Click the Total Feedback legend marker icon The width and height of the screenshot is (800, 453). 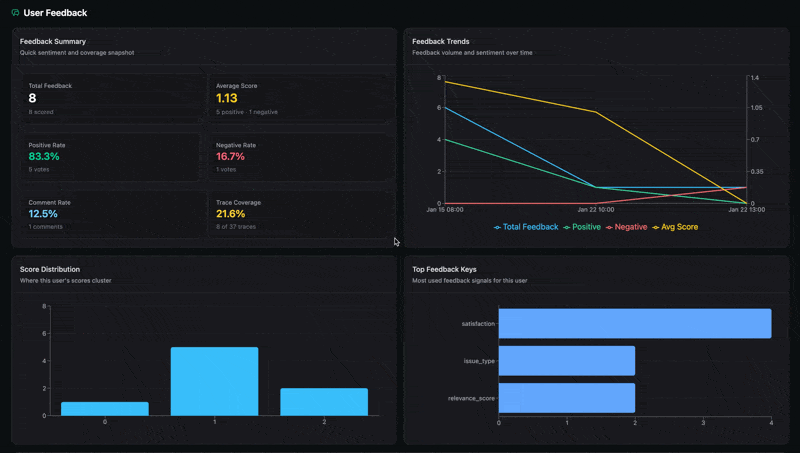point(497,228)
